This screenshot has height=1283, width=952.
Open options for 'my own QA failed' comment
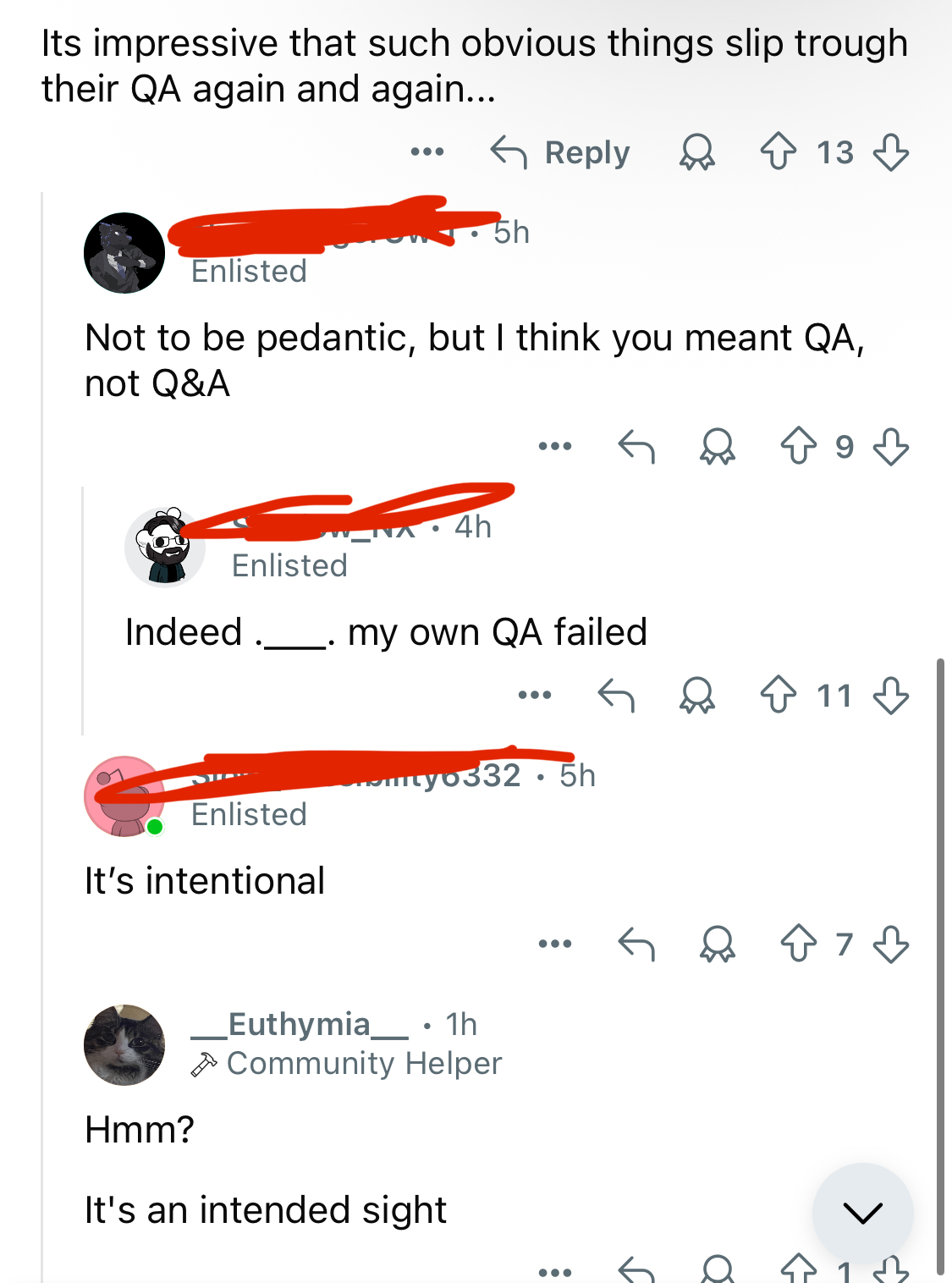[x=535, y=696]
